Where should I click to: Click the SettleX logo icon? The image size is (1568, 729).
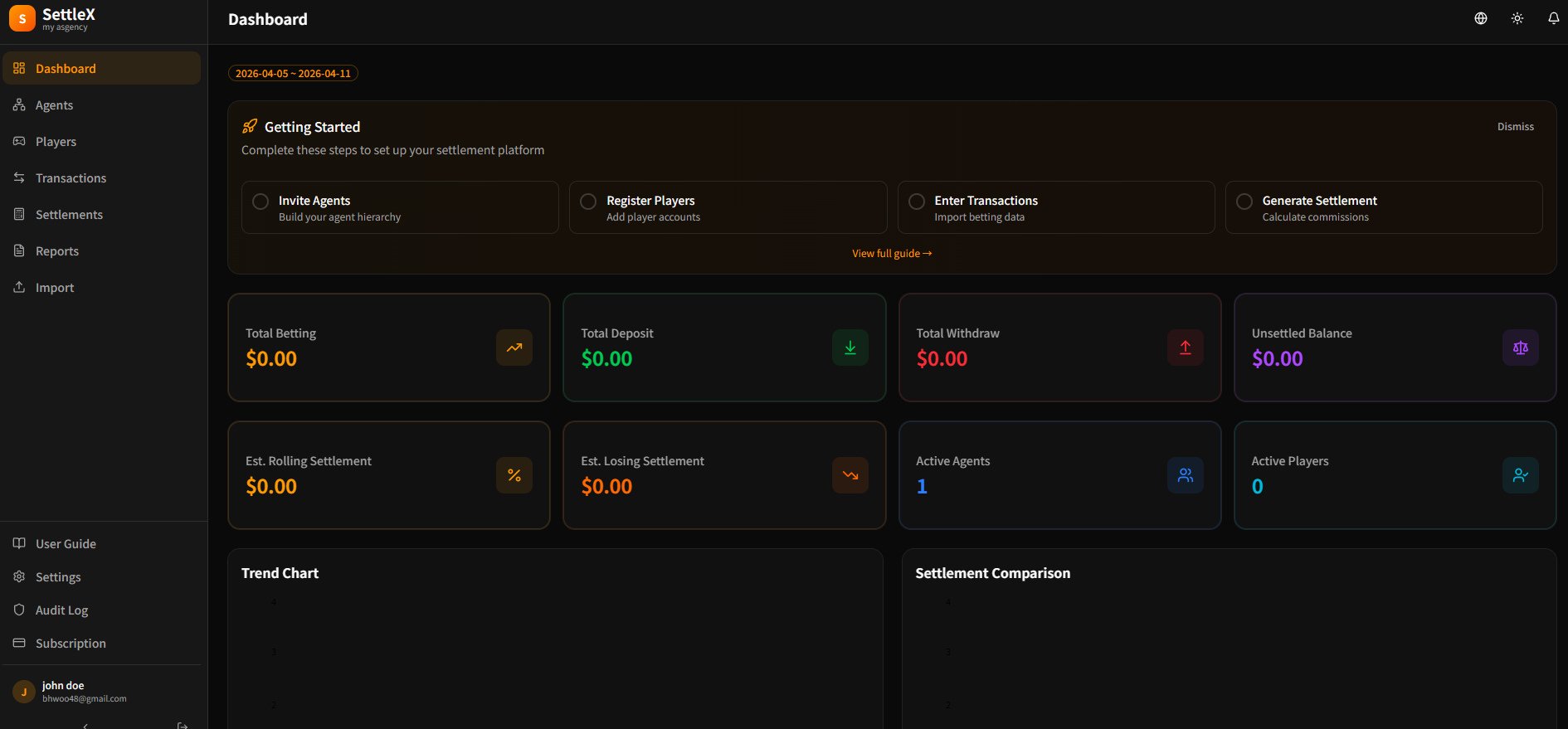tap(22, 18)
